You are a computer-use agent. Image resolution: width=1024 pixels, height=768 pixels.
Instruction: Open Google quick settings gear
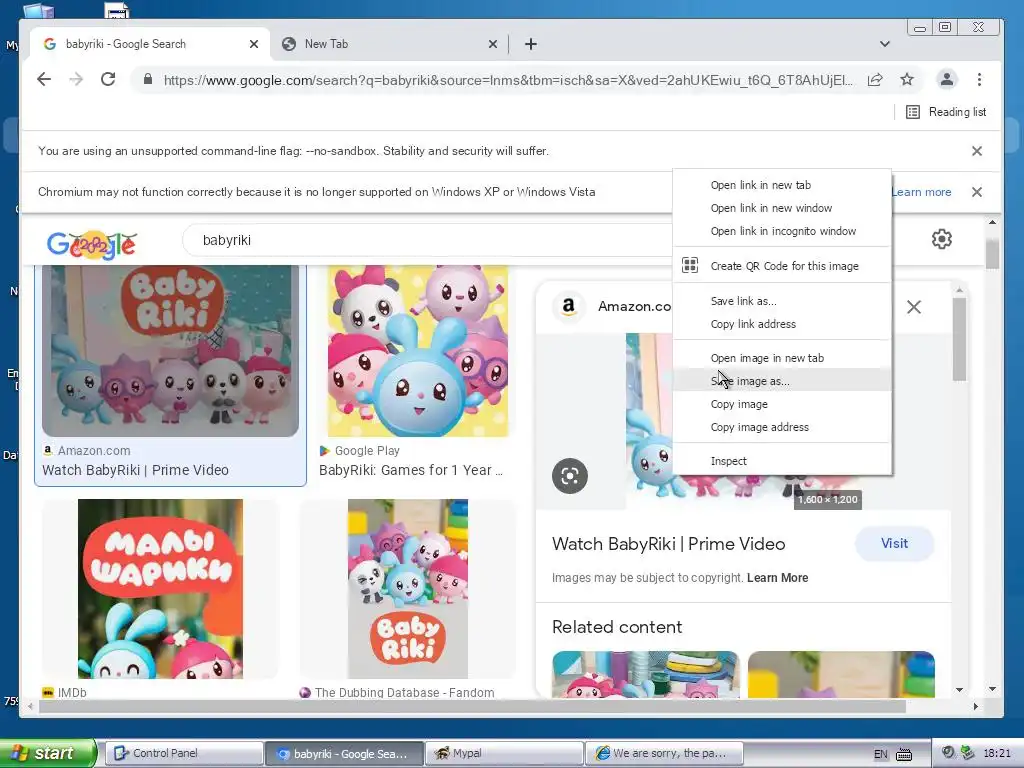coord(941,239)
